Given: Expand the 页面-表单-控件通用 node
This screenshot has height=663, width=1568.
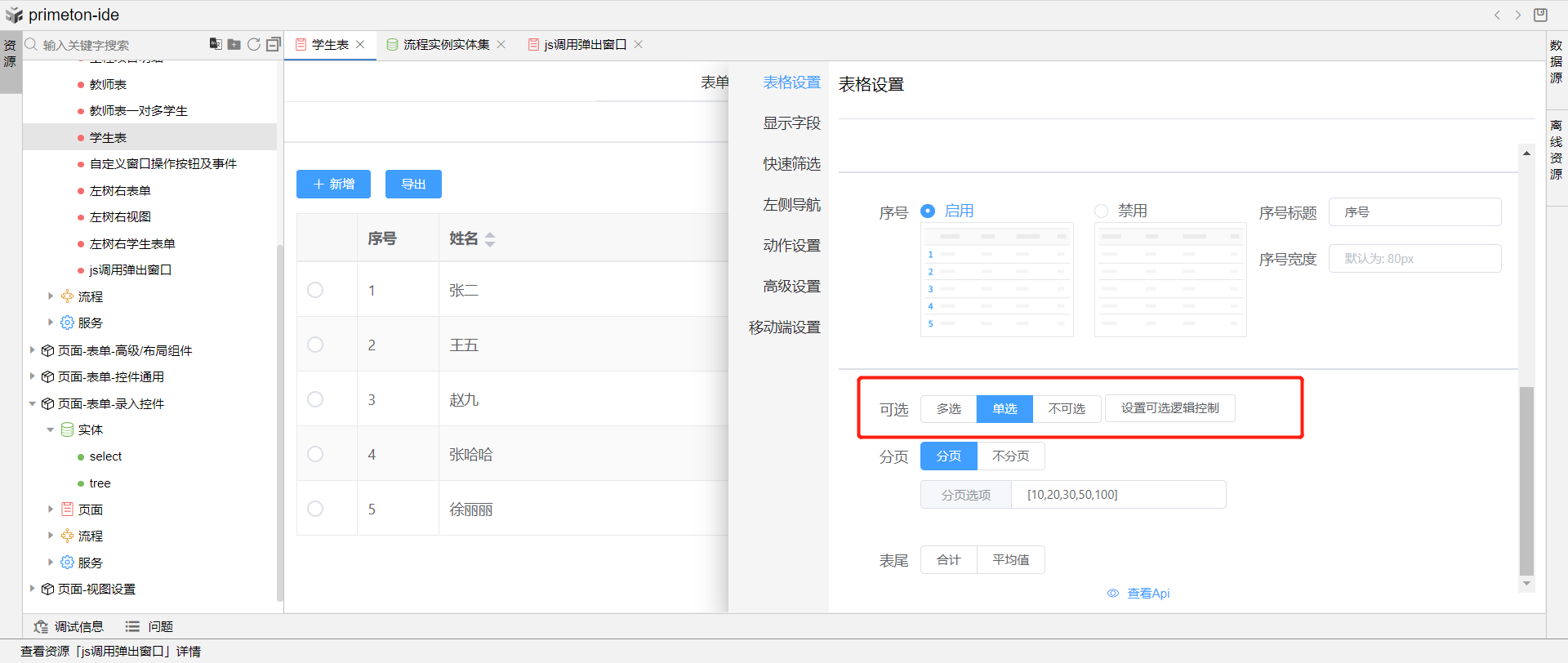Looking at the screenshot, I should click(33, 376).
